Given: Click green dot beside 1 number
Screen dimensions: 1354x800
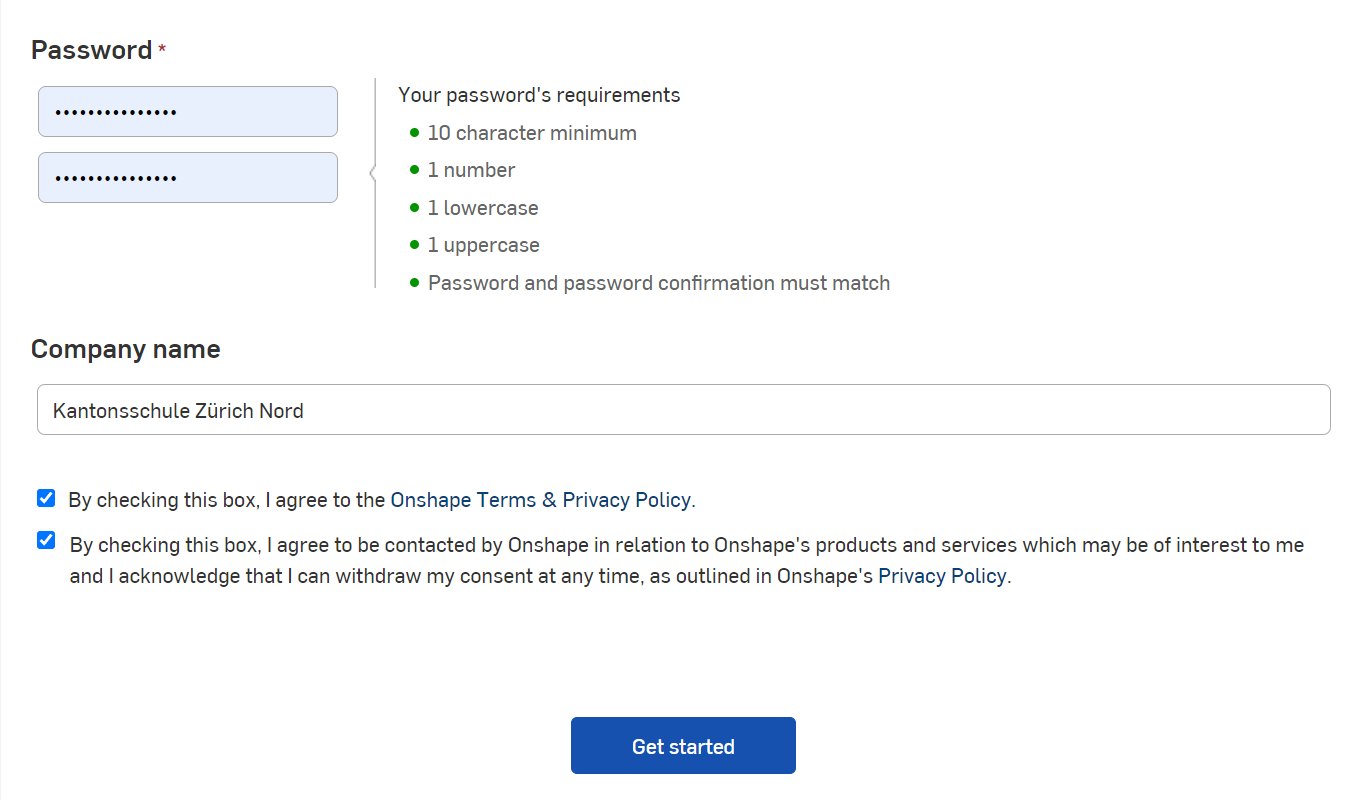Looking at the screenshot, I should (x=414, y=170).
